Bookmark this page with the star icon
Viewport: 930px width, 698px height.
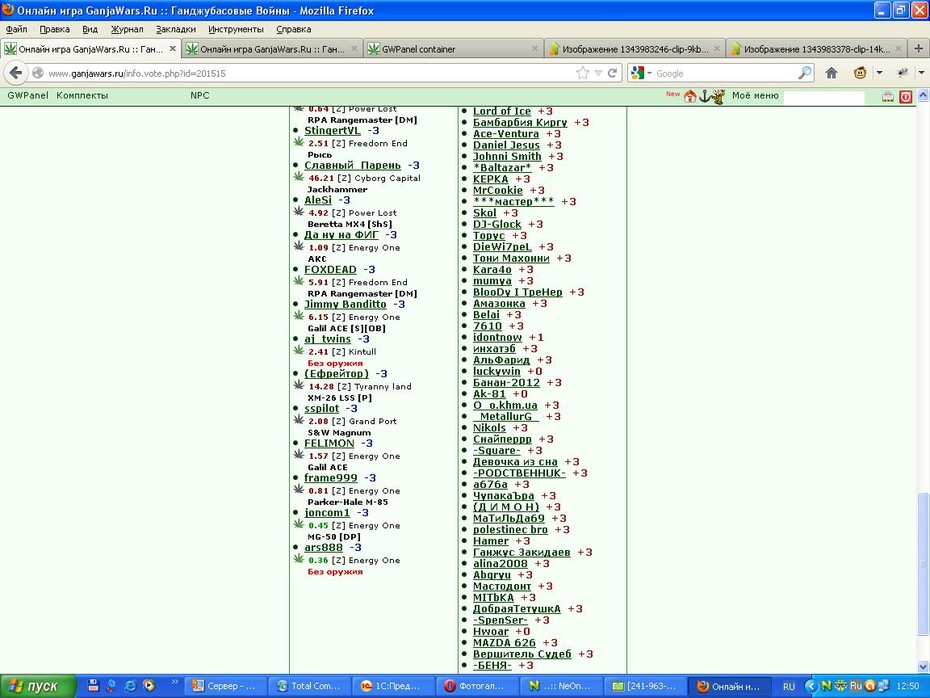582,73
